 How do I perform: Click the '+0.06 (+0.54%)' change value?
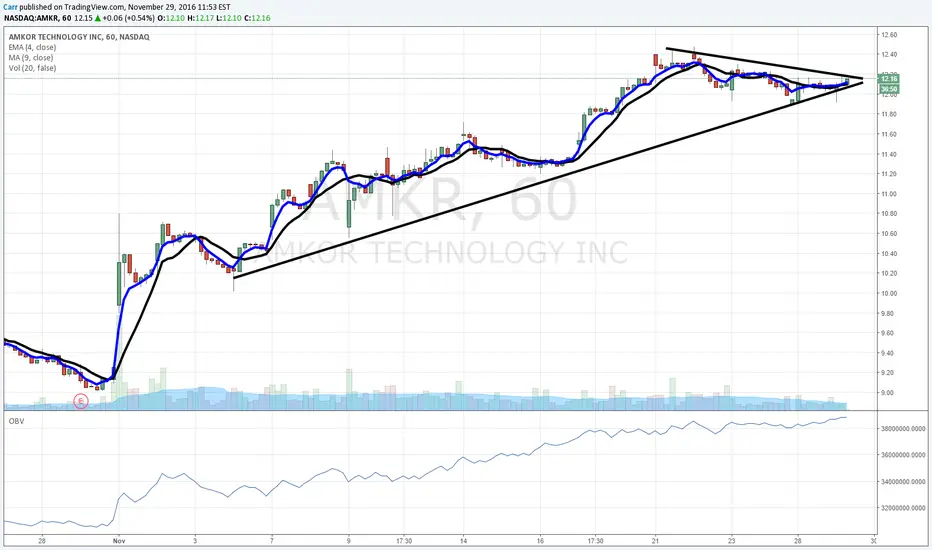128,18
